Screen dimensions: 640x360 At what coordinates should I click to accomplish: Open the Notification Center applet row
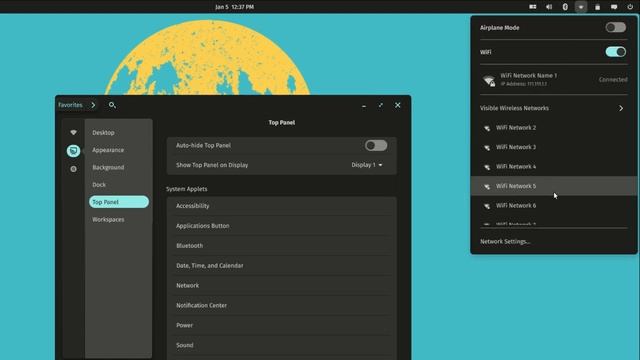click(x=281, y=305)
